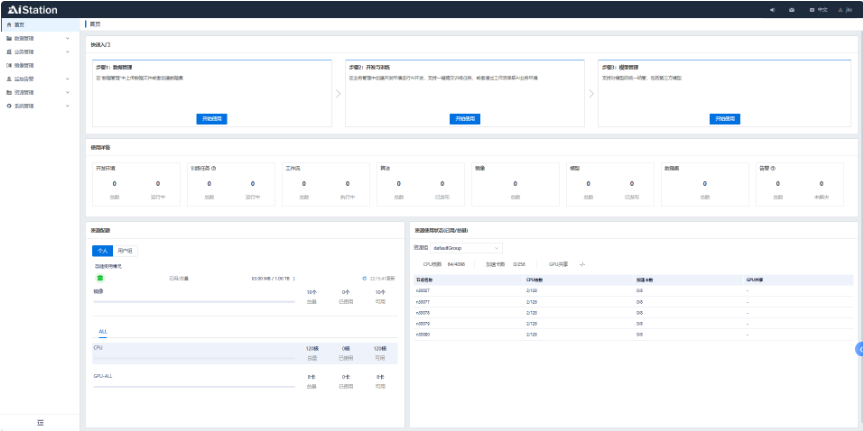
Task: Open the defaultGroup resource group dropdown
Action: tap(467, 247)
